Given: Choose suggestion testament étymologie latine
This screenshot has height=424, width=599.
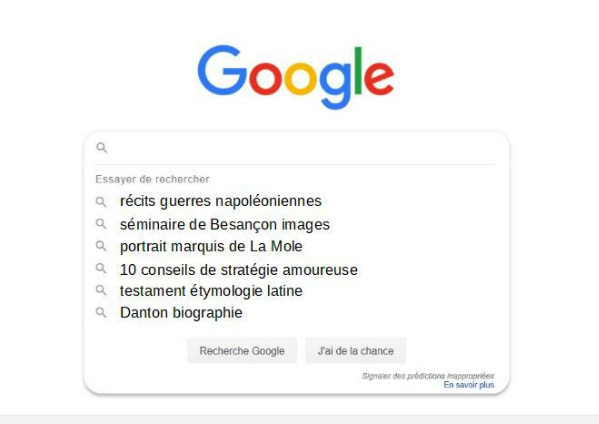Looking at the screenshot, I should 211,291.
